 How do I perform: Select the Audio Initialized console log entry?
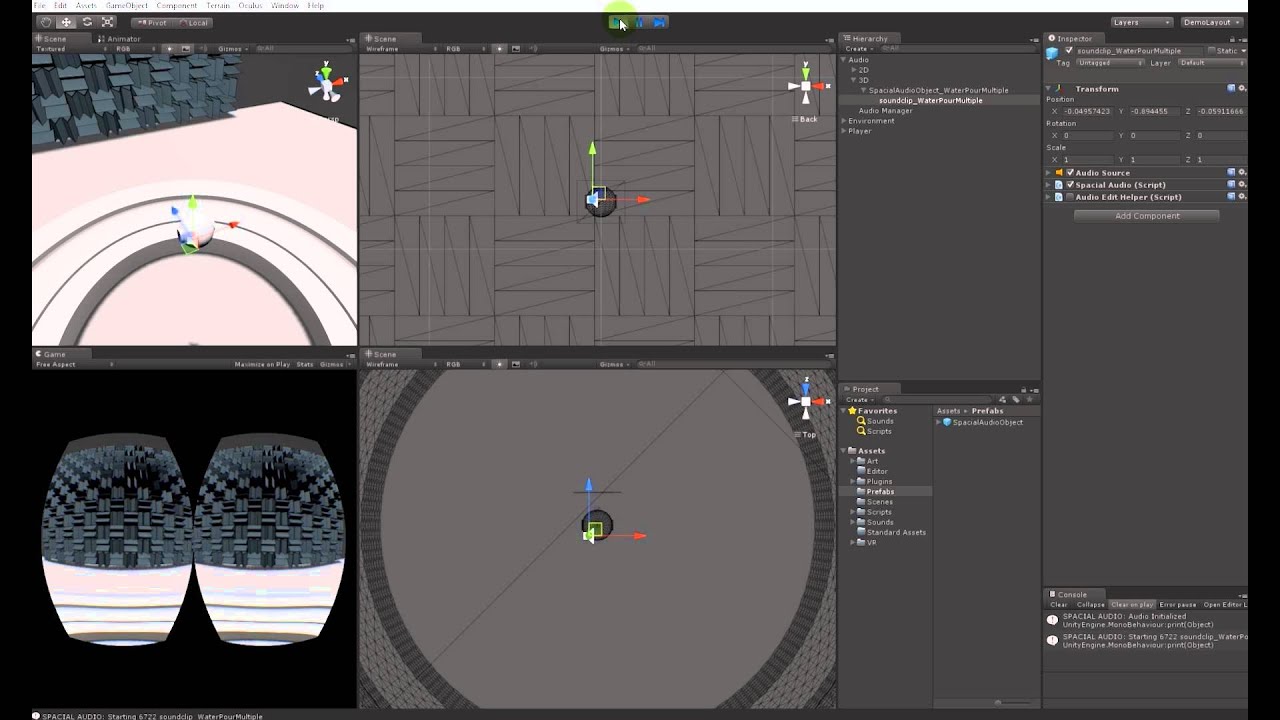click(x=1145, y=620)
